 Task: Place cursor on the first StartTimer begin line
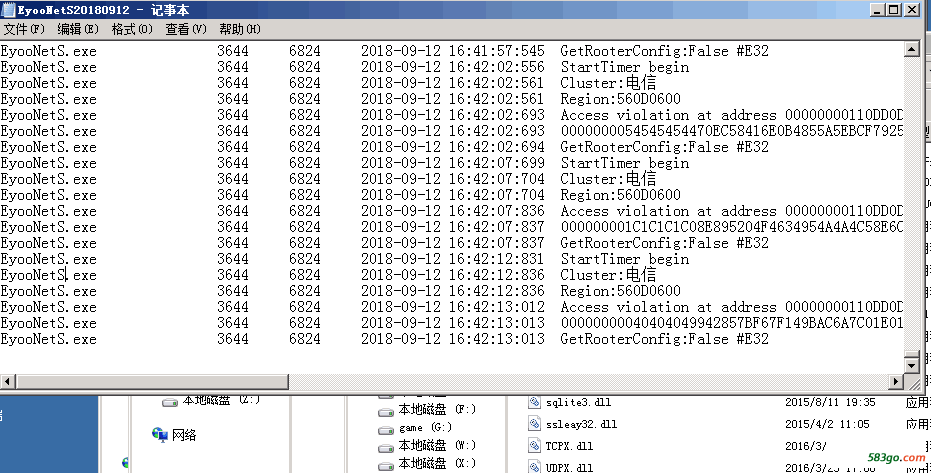(624, 67)
